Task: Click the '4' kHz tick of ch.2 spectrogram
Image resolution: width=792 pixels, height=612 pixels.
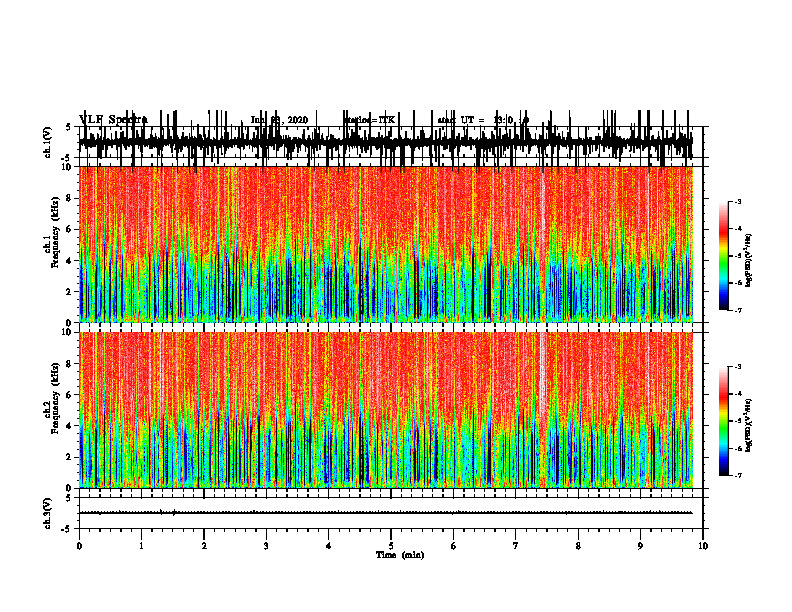Action: click(70, 426)
